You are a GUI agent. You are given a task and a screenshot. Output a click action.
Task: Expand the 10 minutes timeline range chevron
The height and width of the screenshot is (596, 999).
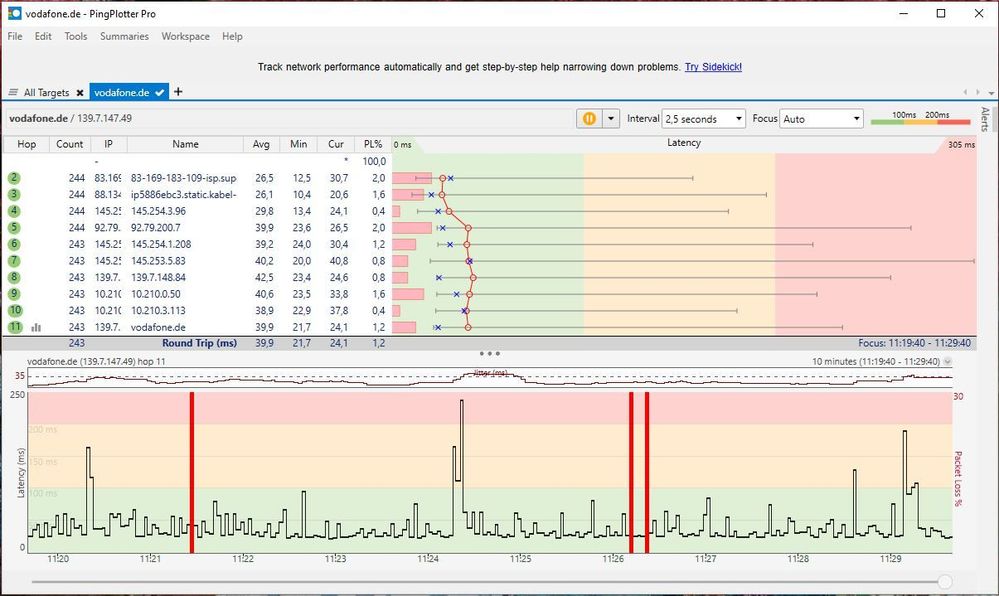[x=947, y=361]
